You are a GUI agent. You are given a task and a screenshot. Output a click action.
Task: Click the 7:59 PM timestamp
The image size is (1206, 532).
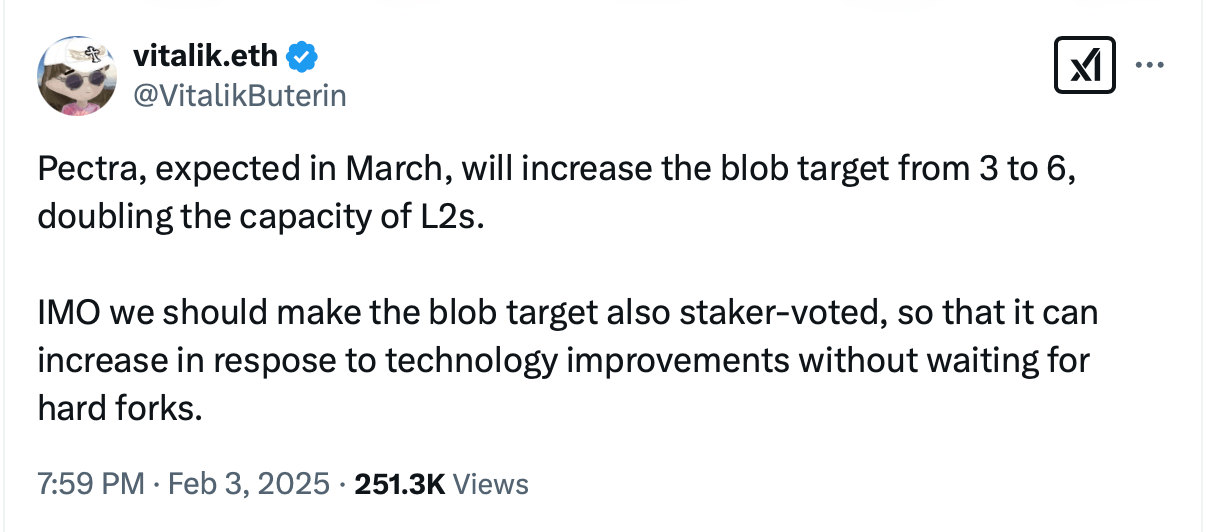(x=91, y=484)
